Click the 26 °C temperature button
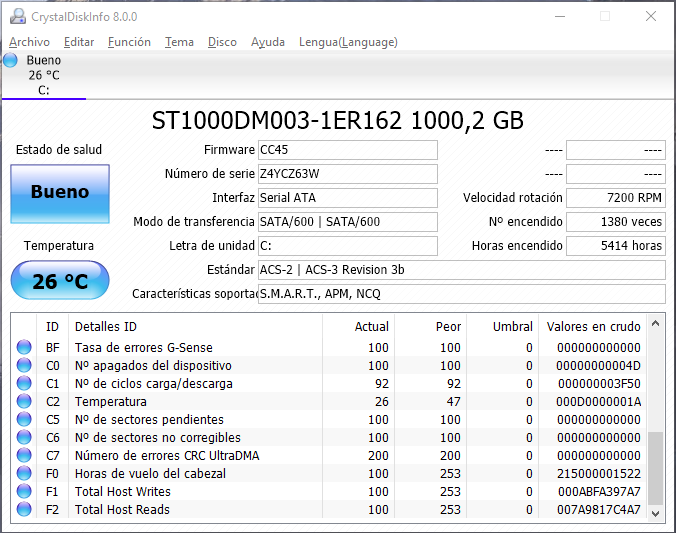The image size is (676, 533). pos(59,281)
